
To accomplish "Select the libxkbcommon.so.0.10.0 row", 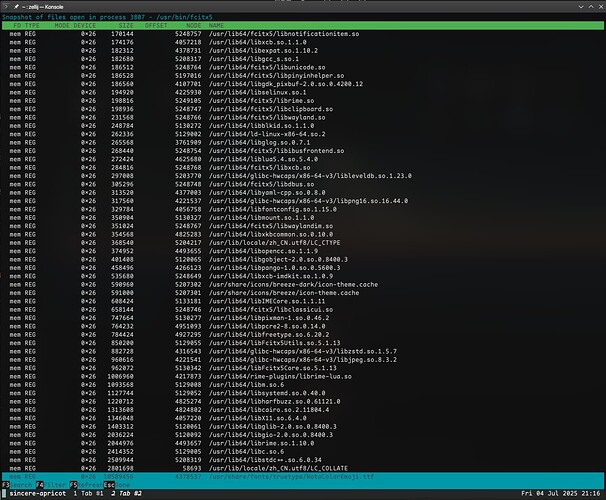I will (303, 235).
